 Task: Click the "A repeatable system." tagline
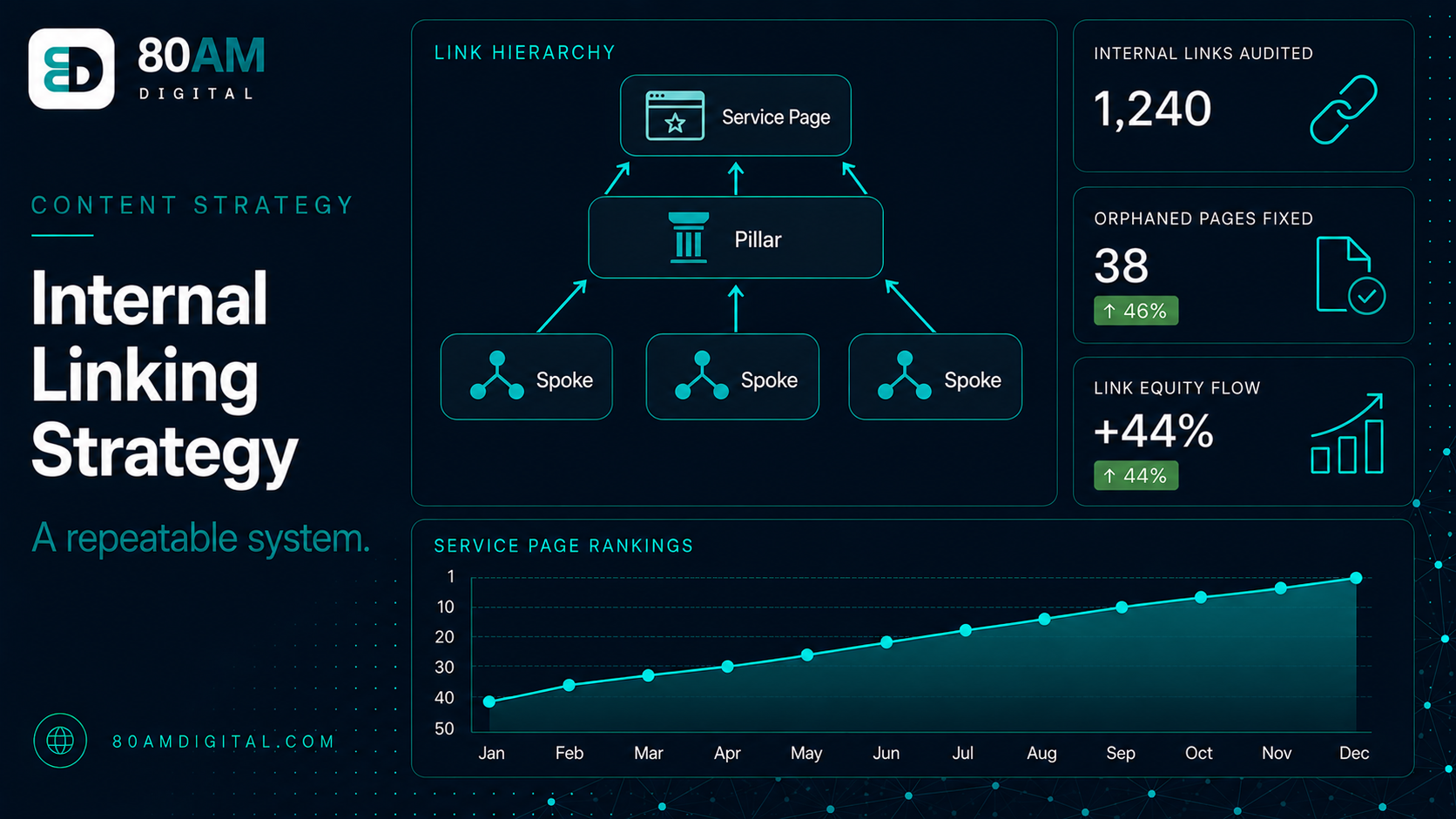coord(201,538)
